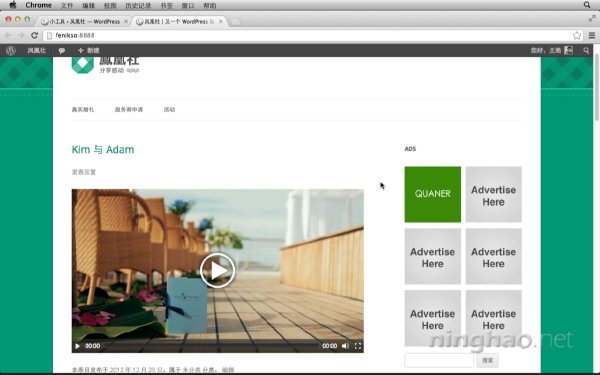
Task: Close the active 凤凰社 tab
Action: click(x=221, y=21)
